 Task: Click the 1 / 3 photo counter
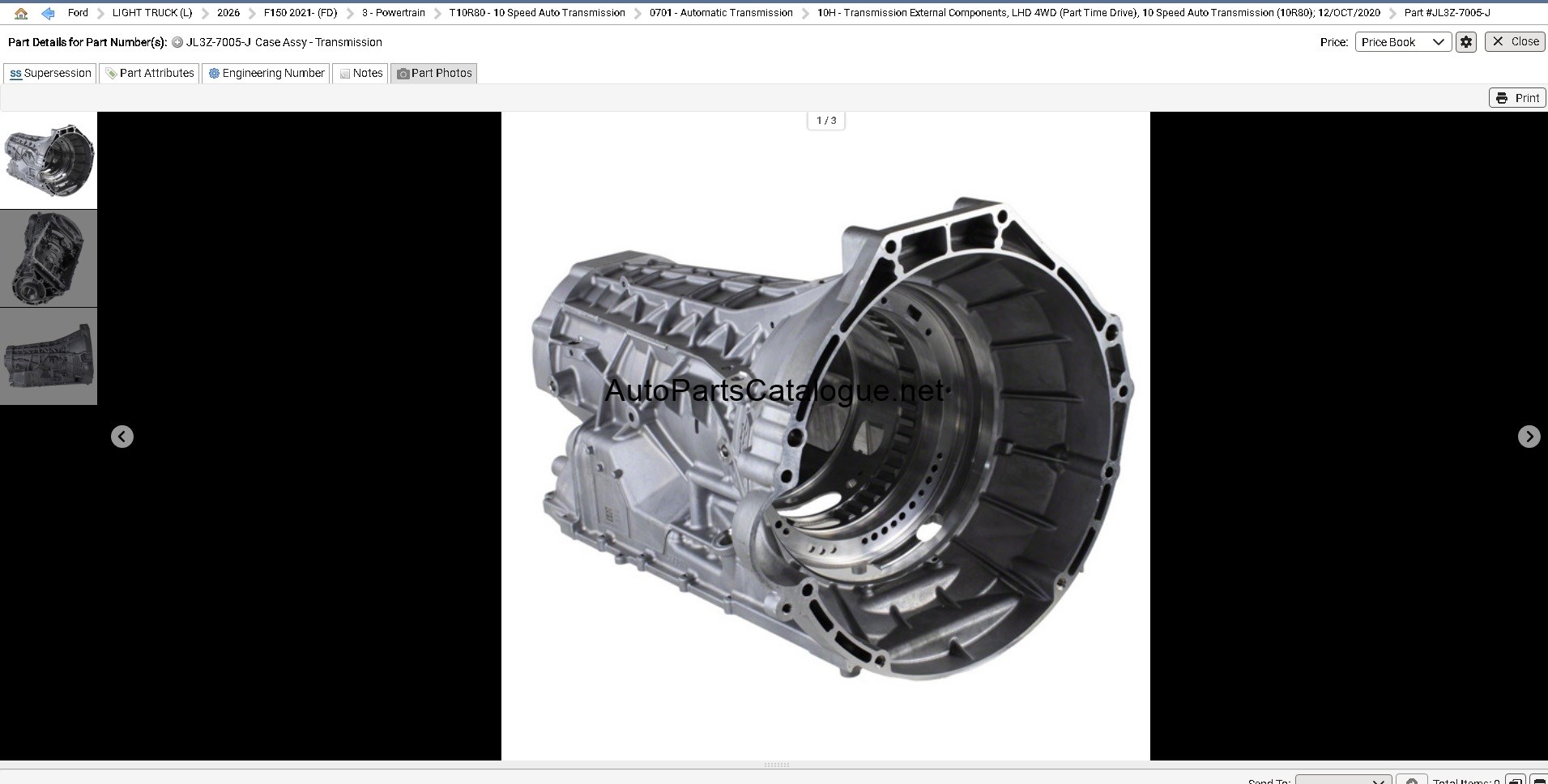pos(826,121)
